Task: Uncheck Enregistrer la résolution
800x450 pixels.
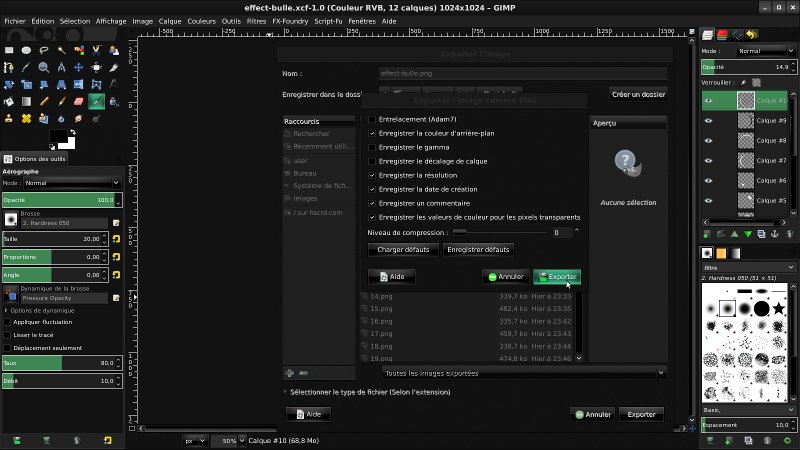Action: [x=372, y=175]
